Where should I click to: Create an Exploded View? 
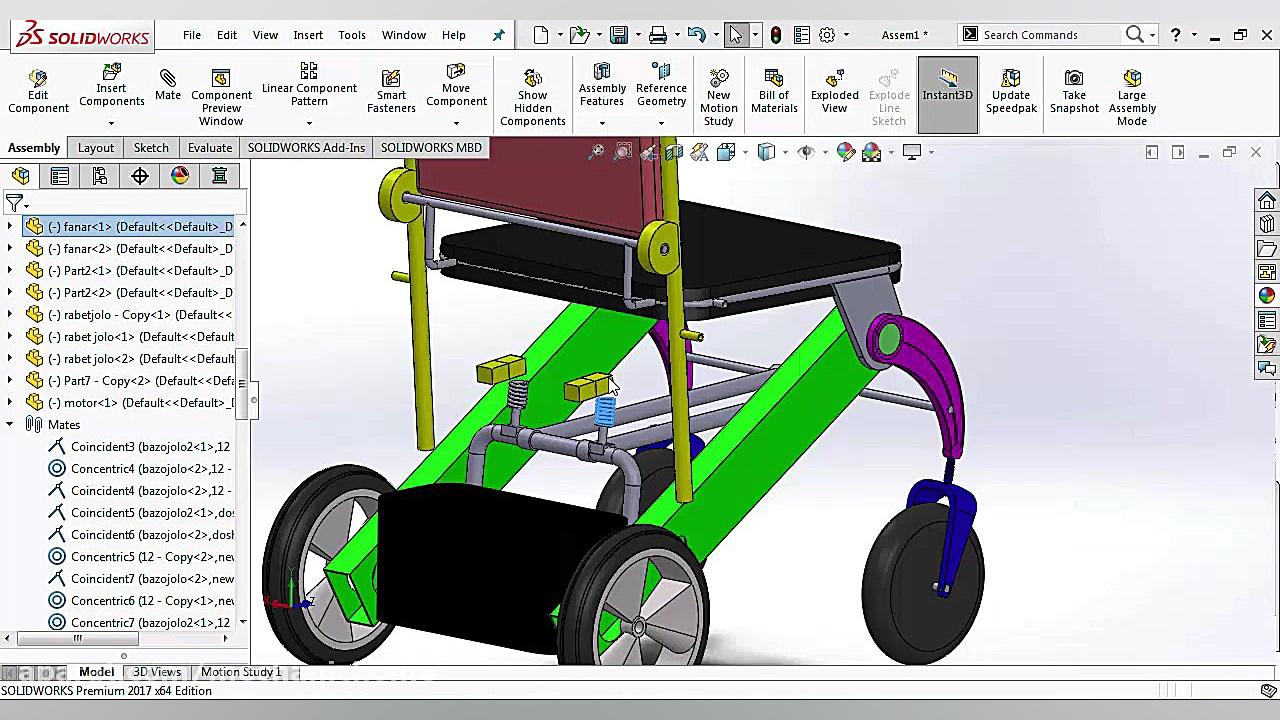coord(834,91)
